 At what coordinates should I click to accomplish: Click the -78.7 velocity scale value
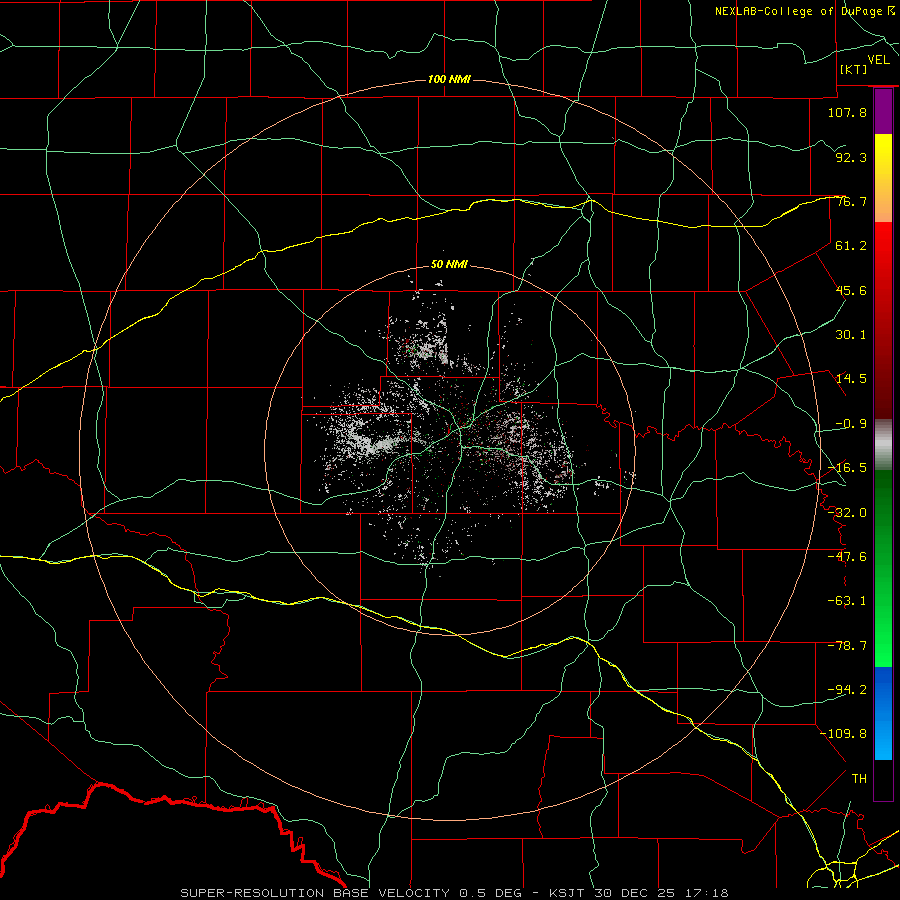click(847, 646)
